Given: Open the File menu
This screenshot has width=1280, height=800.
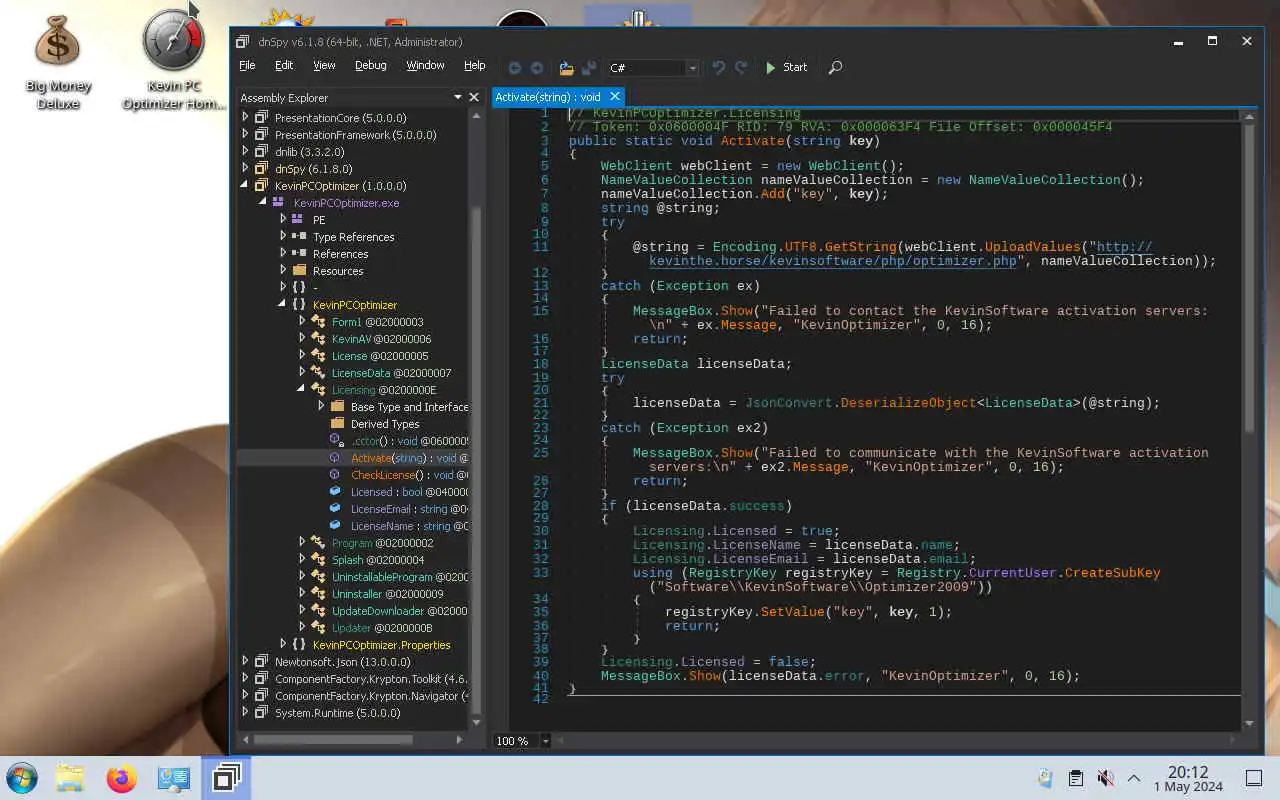Looking at the screenshot, I should click(247, 65).
